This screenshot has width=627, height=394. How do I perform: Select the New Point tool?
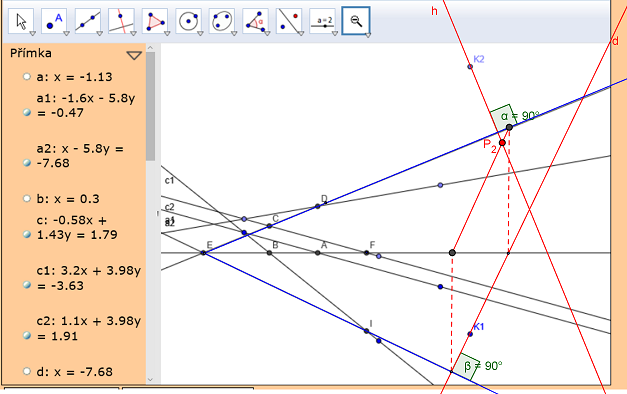pyautogui.click(x=54, y=21)
